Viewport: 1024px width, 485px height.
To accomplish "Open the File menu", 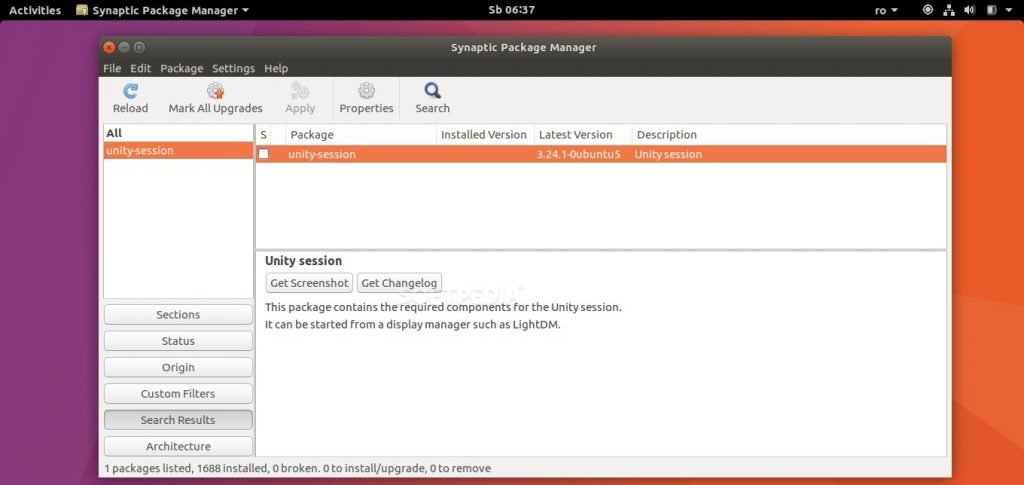I will [x=112, y=68].
